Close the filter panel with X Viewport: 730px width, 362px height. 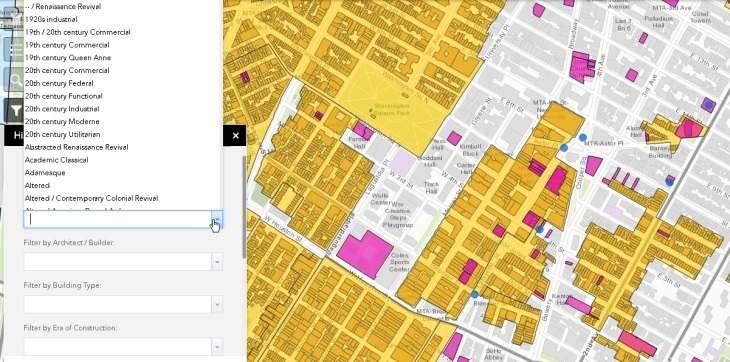pyautogui.click(x=235, y=136)
